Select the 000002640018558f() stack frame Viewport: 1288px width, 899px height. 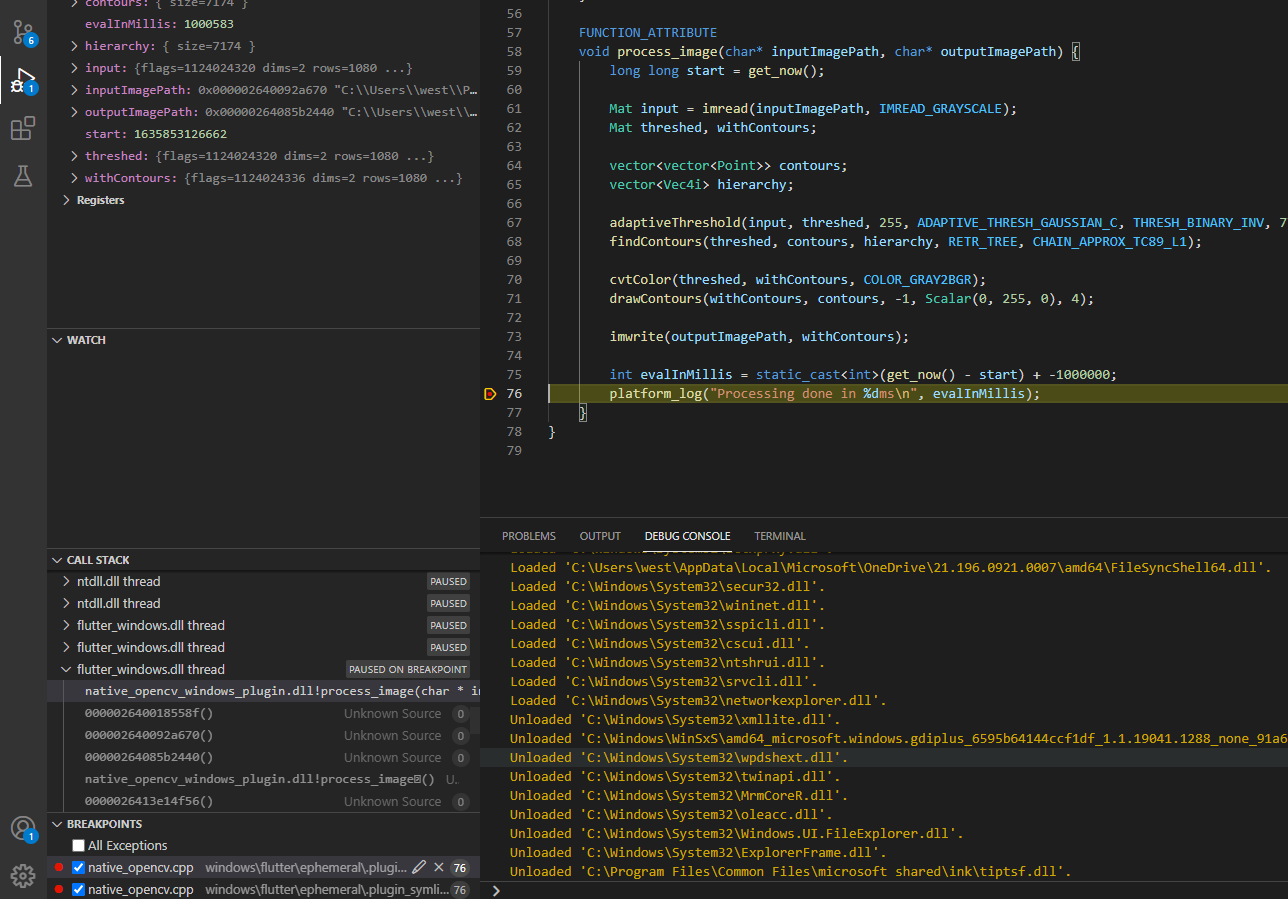149,714
